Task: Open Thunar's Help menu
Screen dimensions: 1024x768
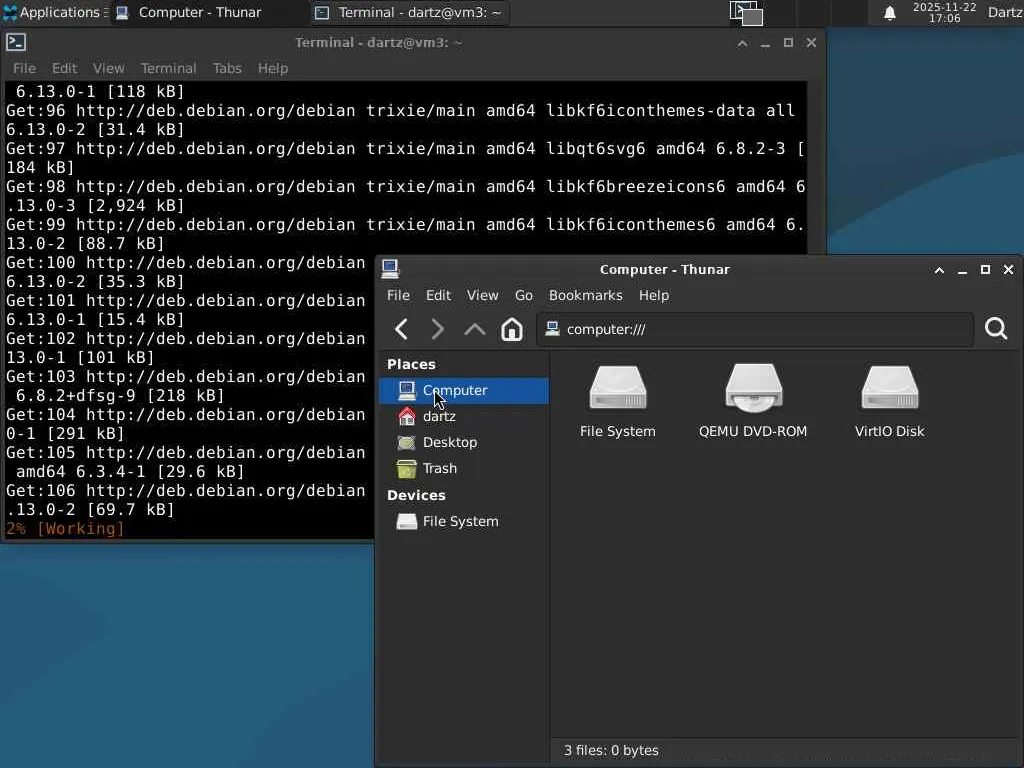Action: [x=654, y=295]
